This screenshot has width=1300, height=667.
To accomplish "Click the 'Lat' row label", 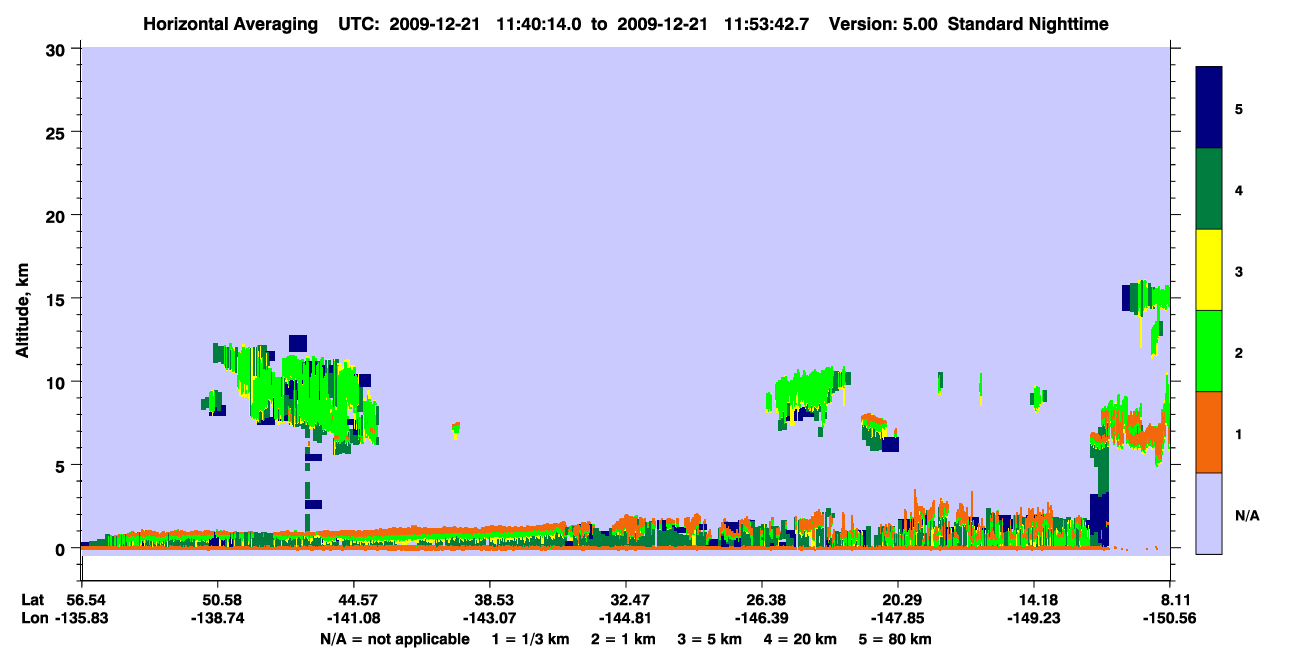I will (31, 600).
